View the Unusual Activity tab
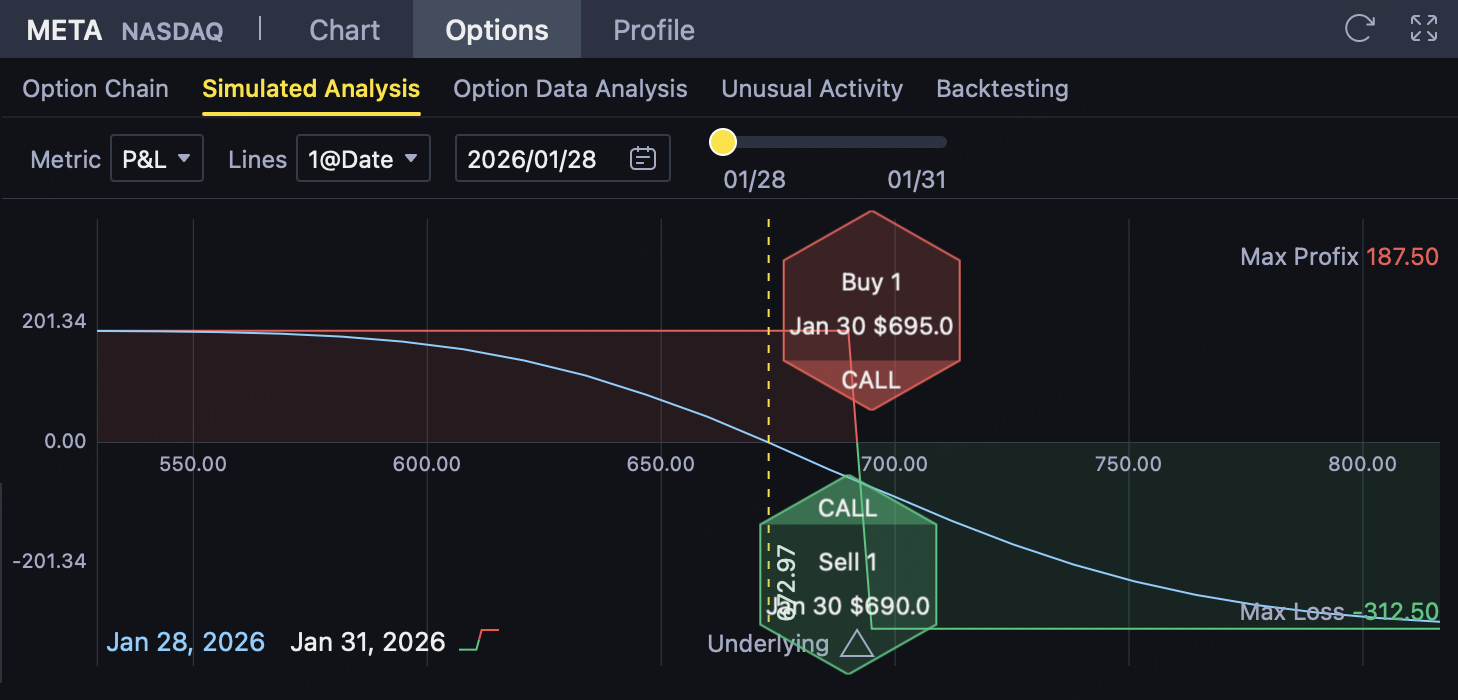The width and height of the screenshot is (1458, 700). point(812,89)
